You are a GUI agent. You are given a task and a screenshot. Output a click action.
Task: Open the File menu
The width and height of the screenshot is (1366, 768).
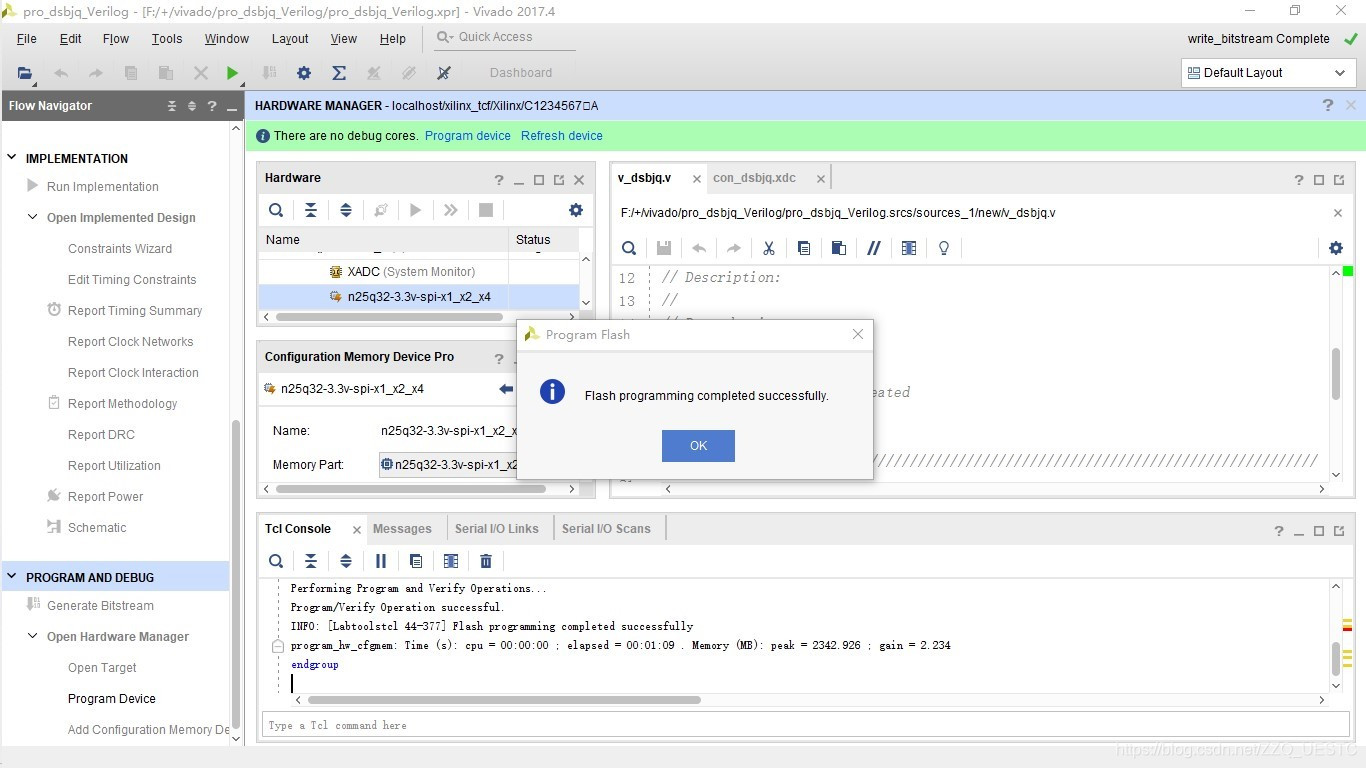[x=27, y=39]
